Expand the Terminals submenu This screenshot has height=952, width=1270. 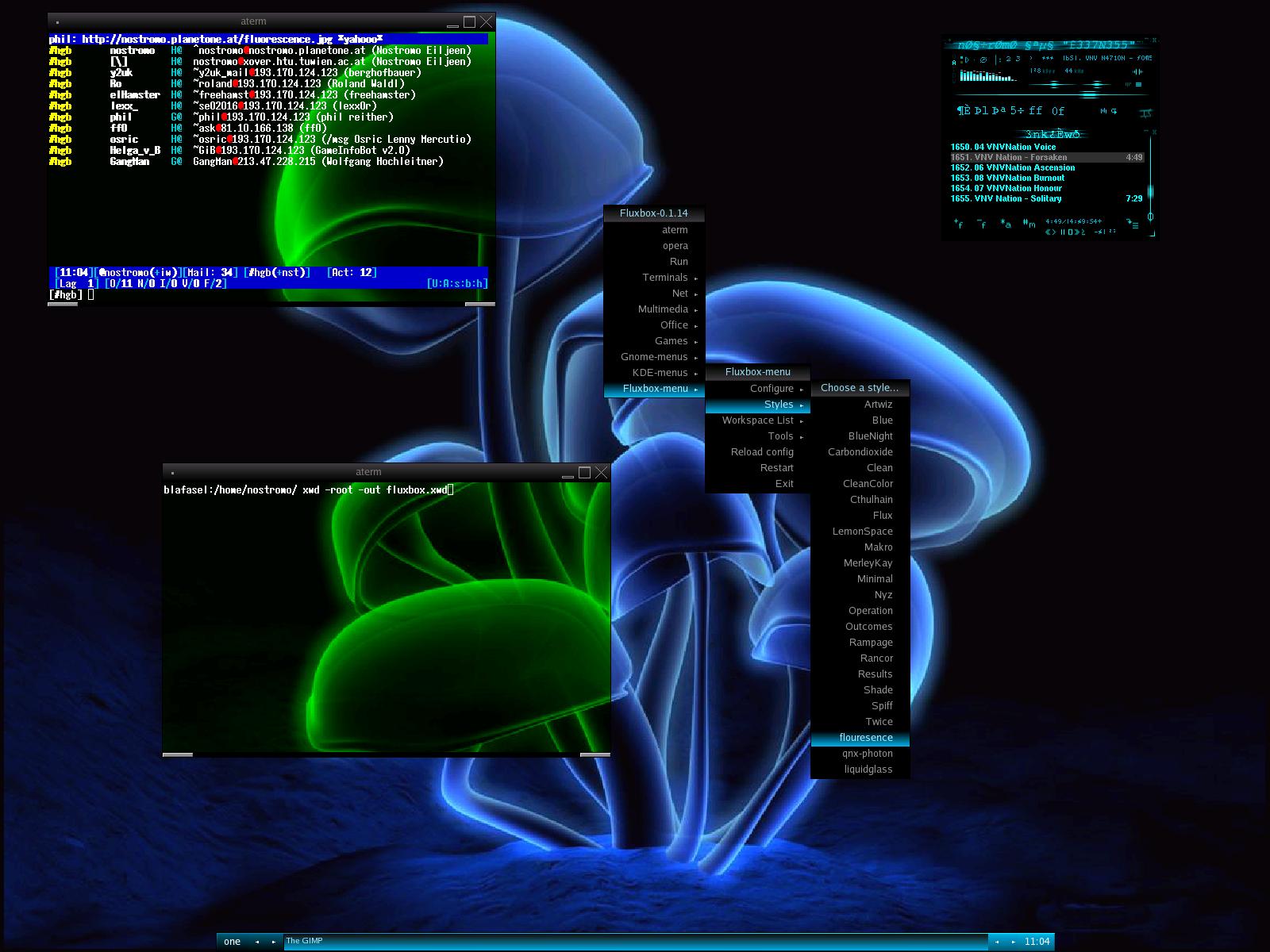click(x=665, y=278)
